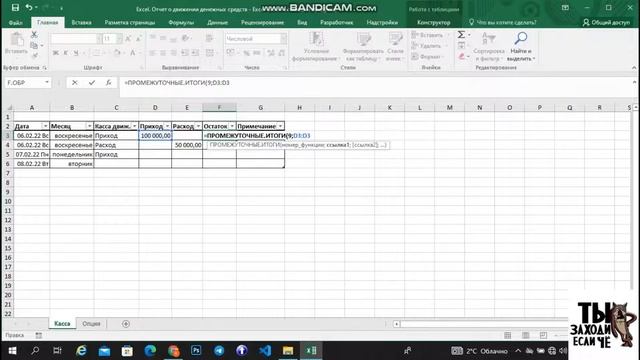Click the Sort and Filter icon

489,39
